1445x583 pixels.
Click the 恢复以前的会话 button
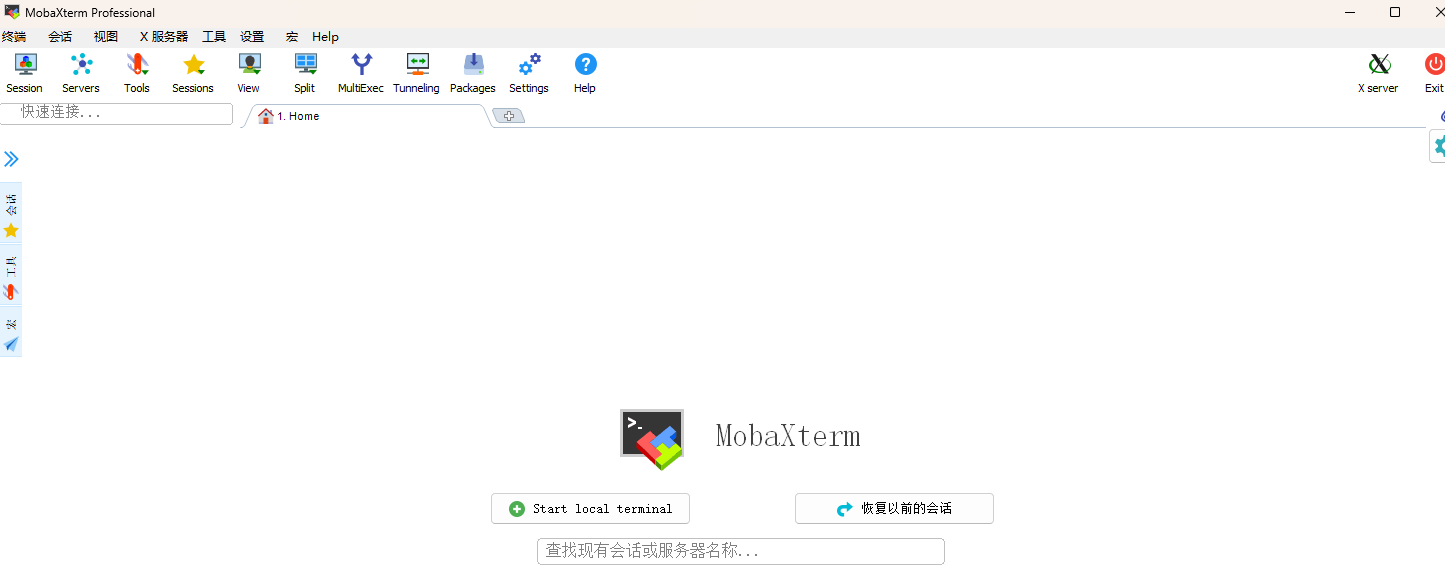[894, 508]
